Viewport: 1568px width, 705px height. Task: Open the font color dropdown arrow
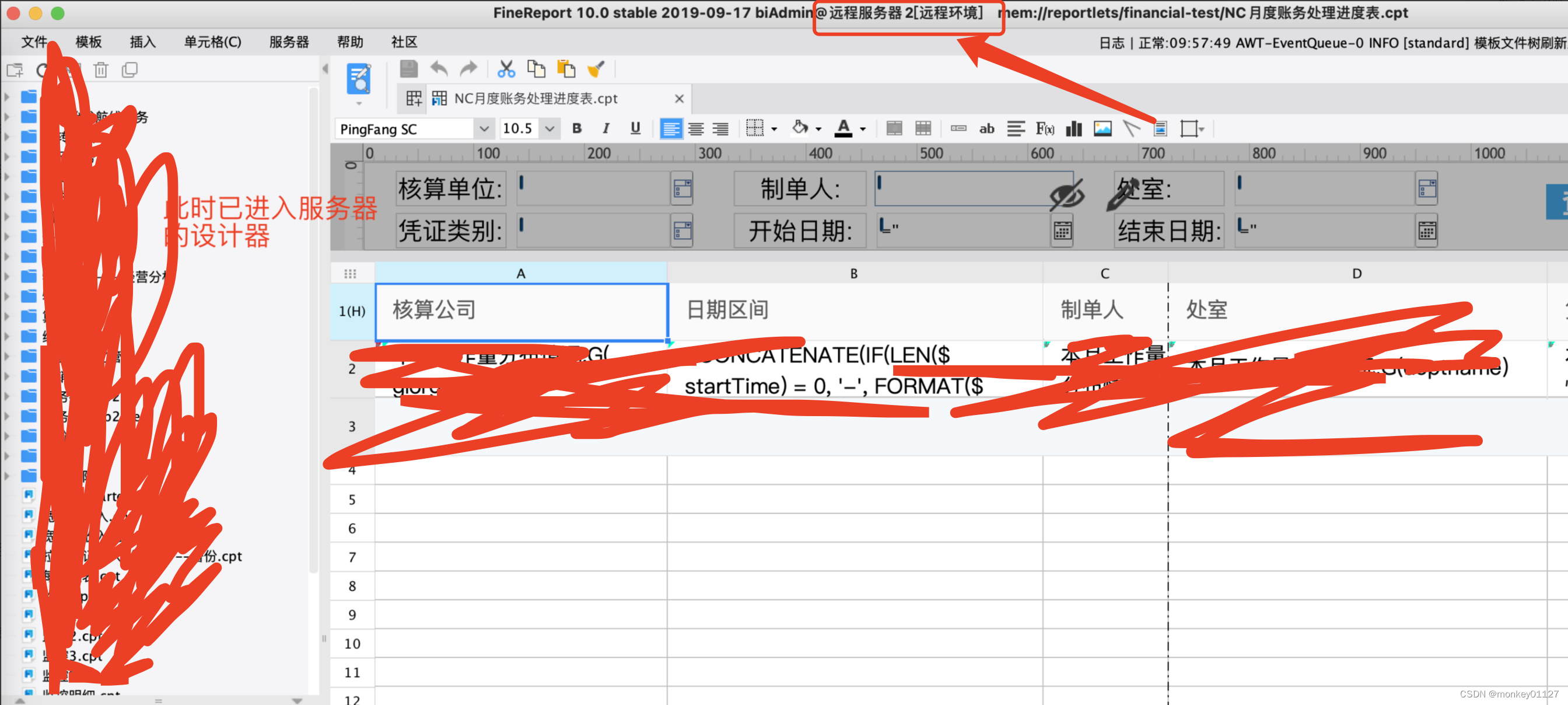[863, 129]
